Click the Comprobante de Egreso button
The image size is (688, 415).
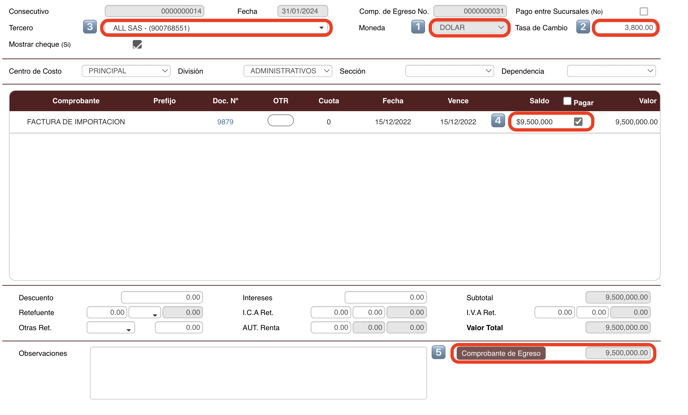point(501,353)
